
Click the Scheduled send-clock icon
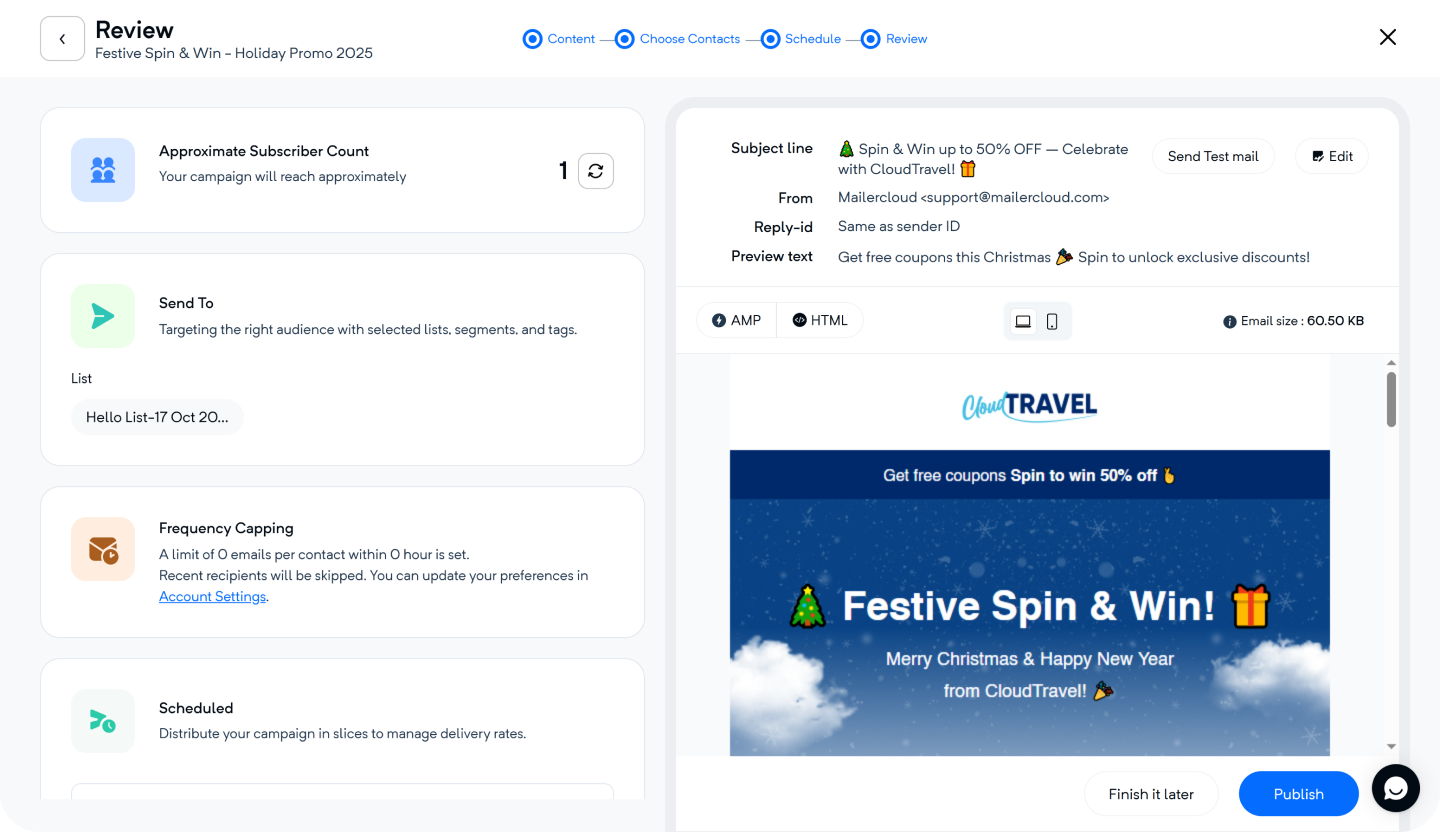103,721
